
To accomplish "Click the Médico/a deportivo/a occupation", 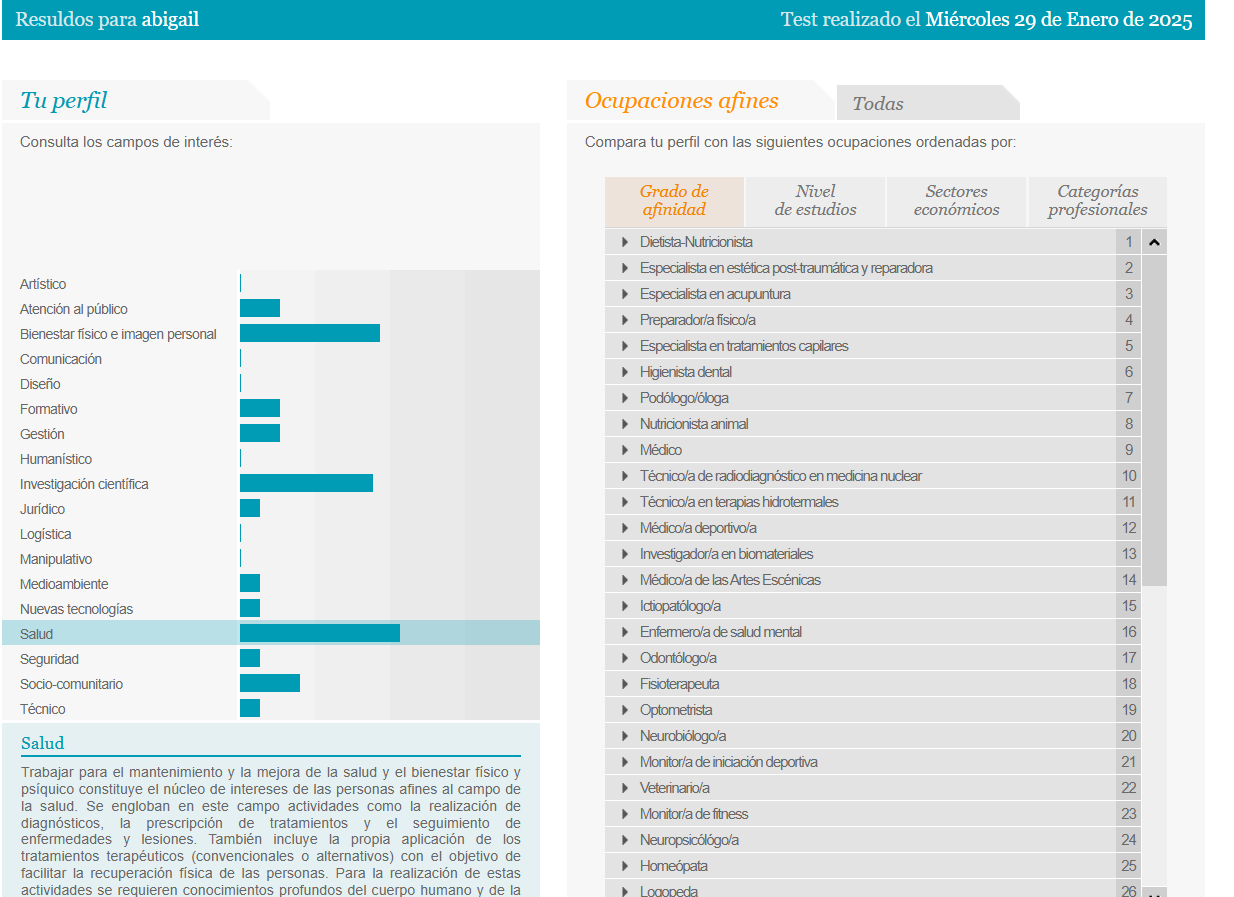I will [x=698, y=528].
